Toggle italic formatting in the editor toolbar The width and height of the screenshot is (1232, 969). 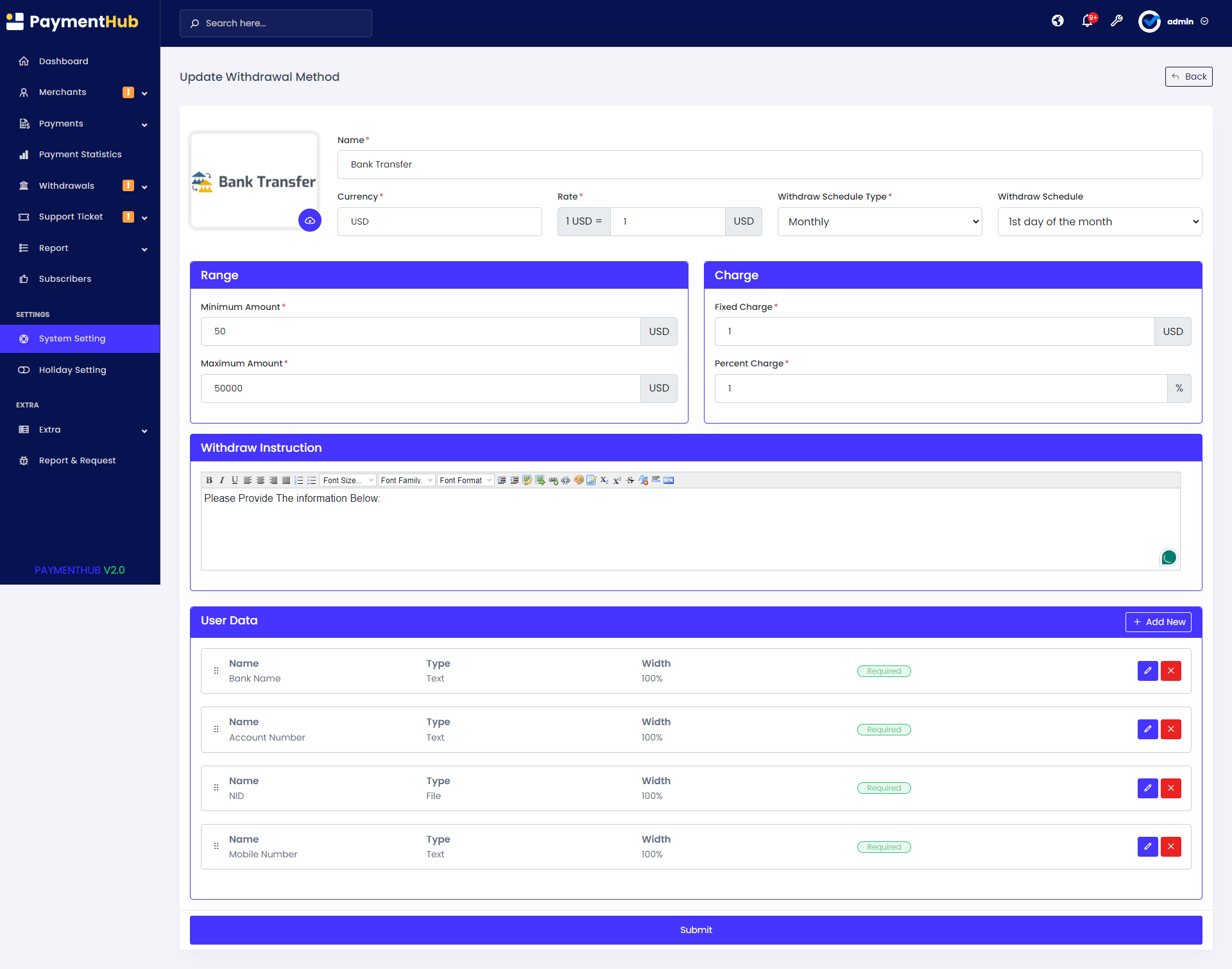pyautogui.click(x=222, y=480)
